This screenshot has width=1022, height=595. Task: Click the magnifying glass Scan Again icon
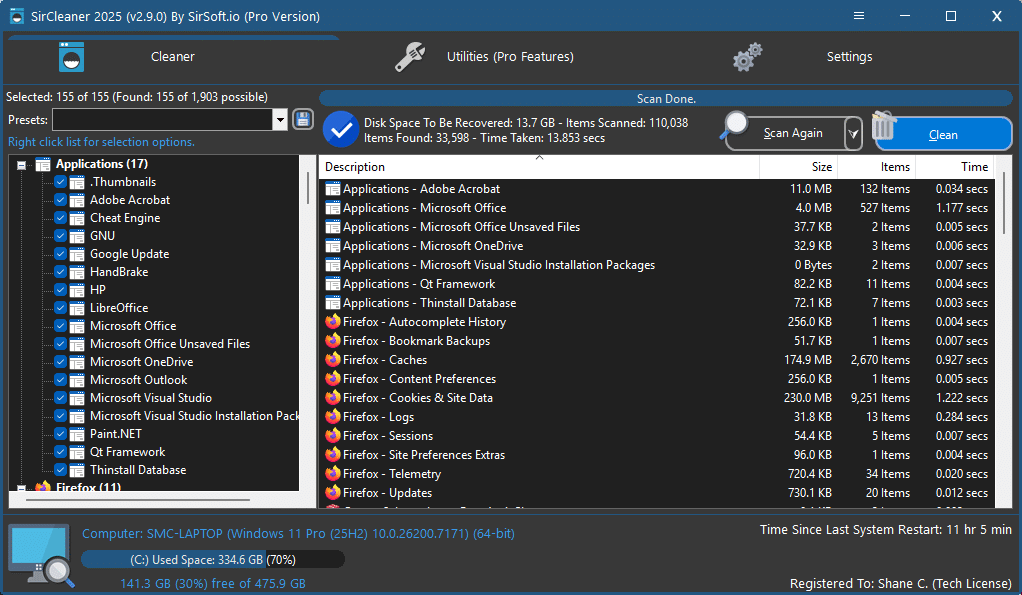coord(738,124)
